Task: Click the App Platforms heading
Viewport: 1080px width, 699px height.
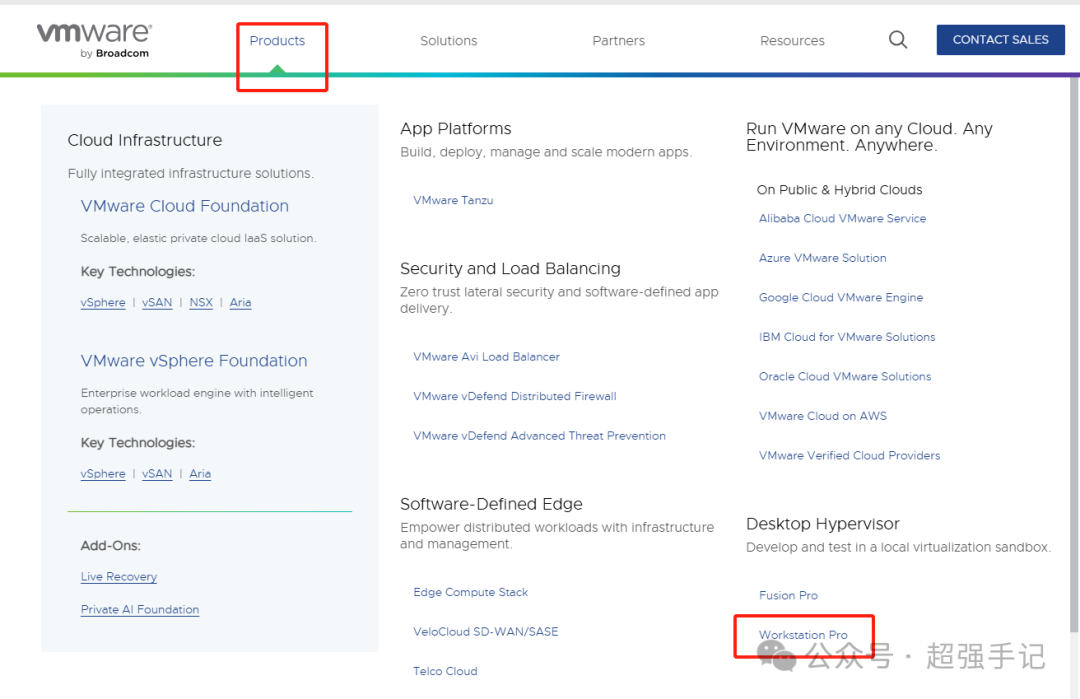Action: (455, 129)
